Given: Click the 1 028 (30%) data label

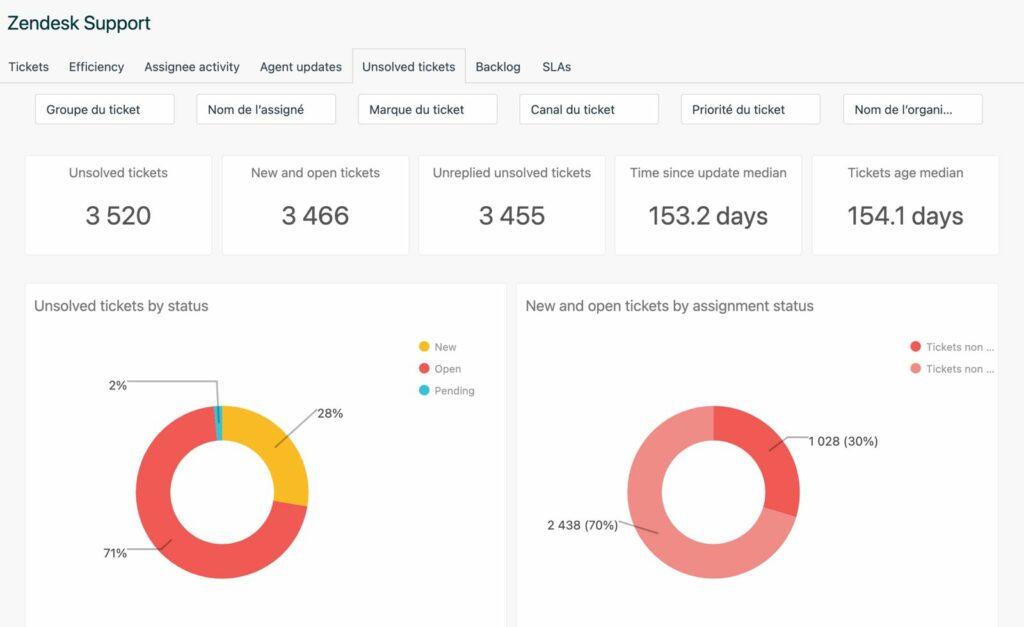Looking at the screenshot, I should pos(843,442).
